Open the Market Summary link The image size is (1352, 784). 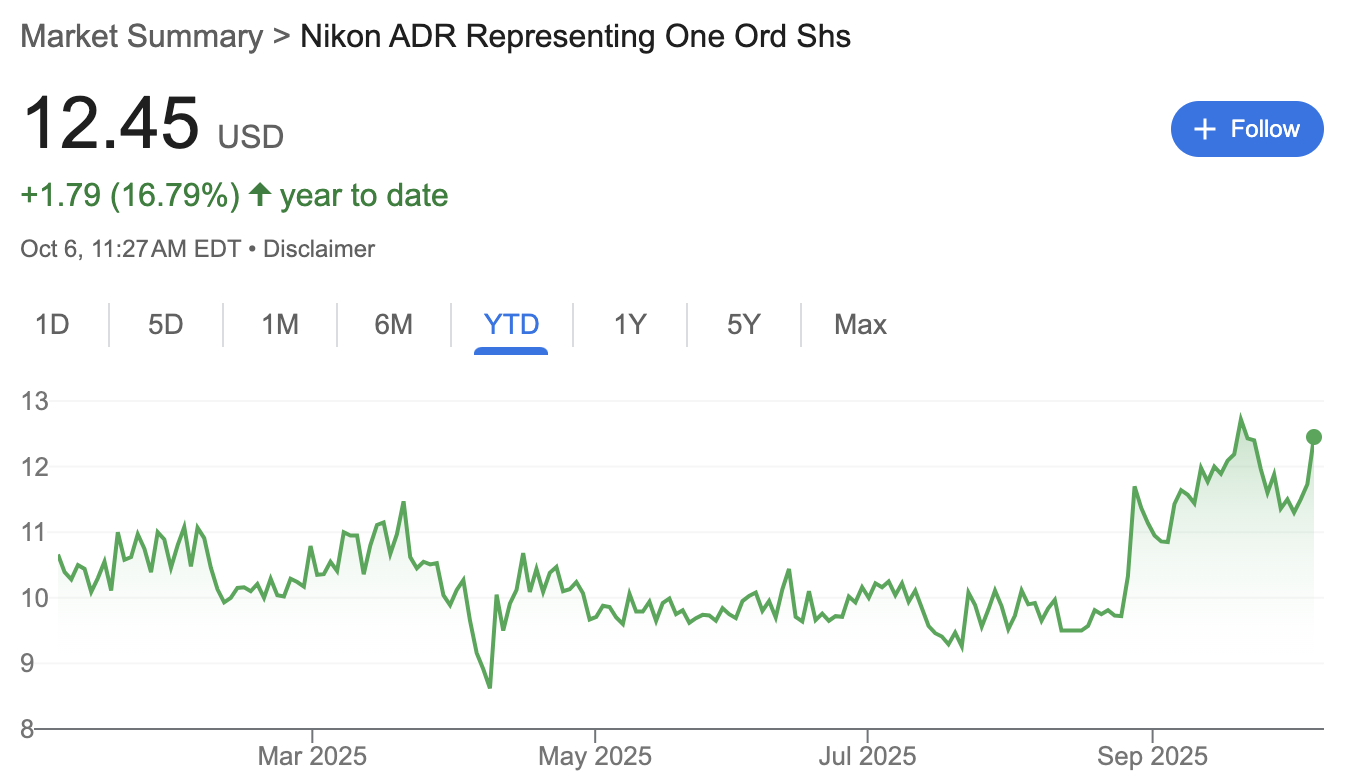click(x=141, y=37)
